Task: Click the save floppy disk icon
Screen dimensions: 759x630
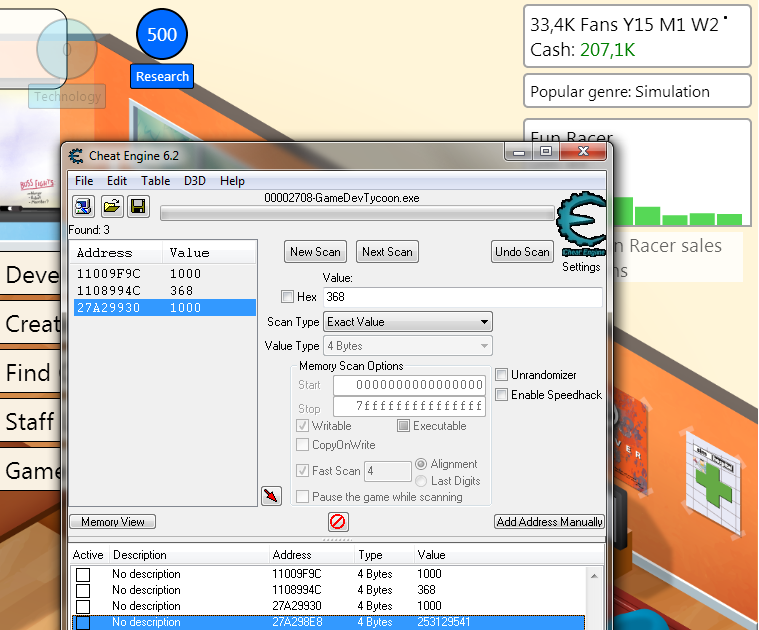Action: [x=138, y=207]
